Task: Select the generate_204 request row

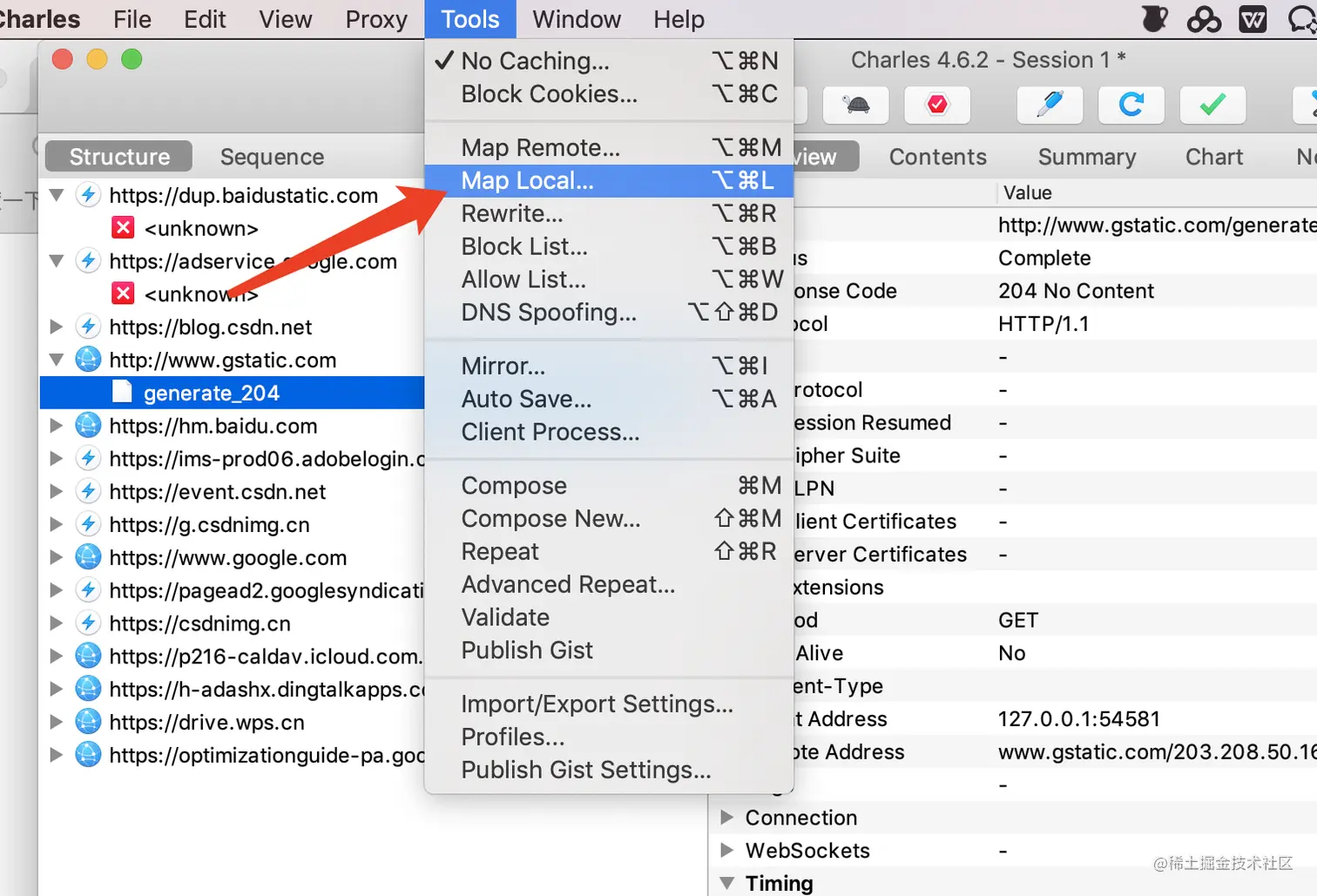Action: point(232,393)
